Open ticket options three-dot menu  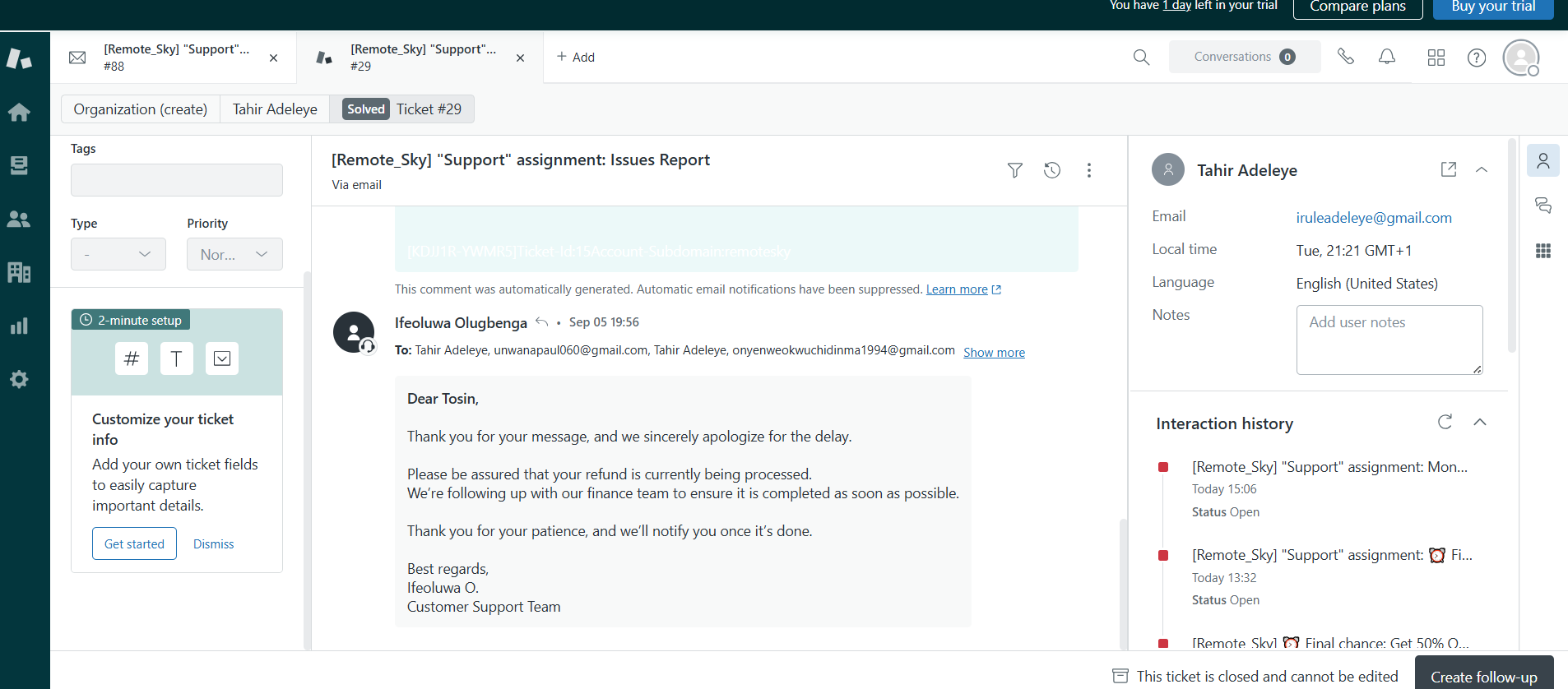point(1089,170)
